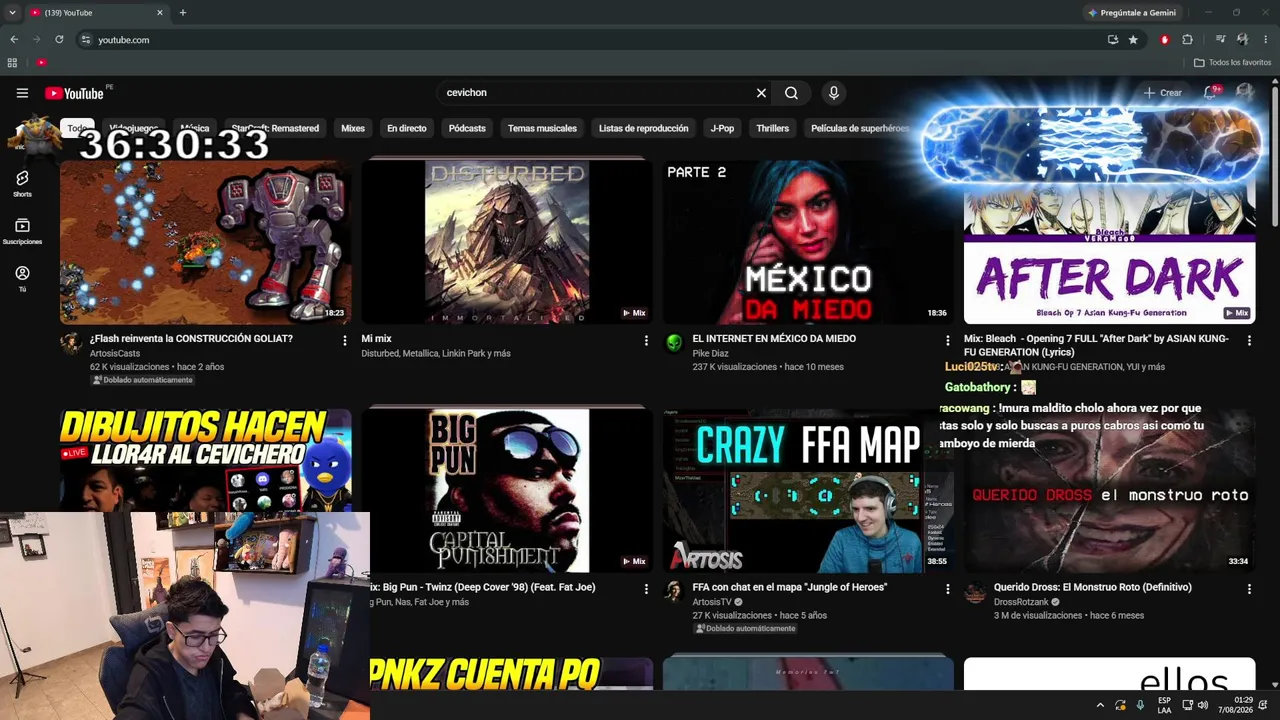Open the Chrome three-dot menu

click(1265, 40)
